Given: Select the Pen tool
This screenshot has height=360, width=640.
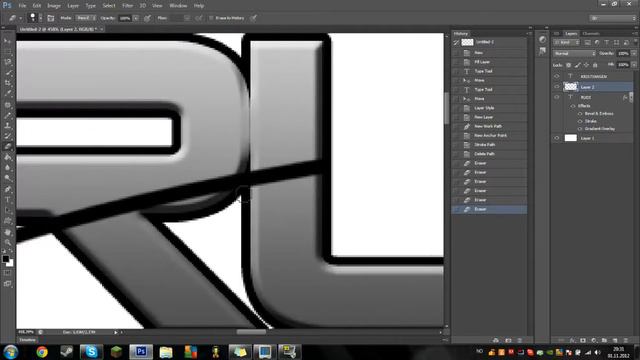Looking at the screenshot, I should click(x=7, y=189).
